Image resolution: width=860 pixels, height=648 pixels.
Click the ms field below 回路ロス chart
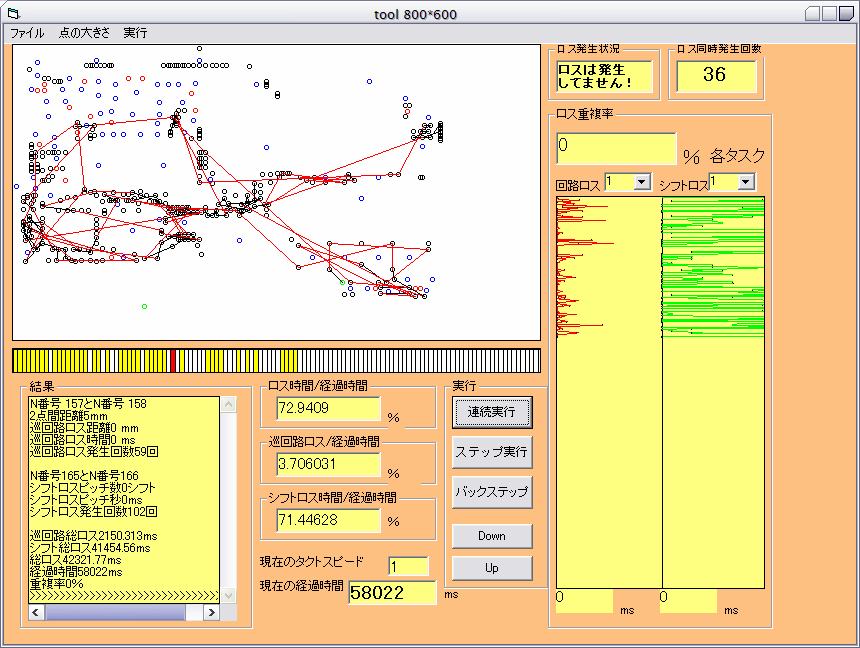584,601
